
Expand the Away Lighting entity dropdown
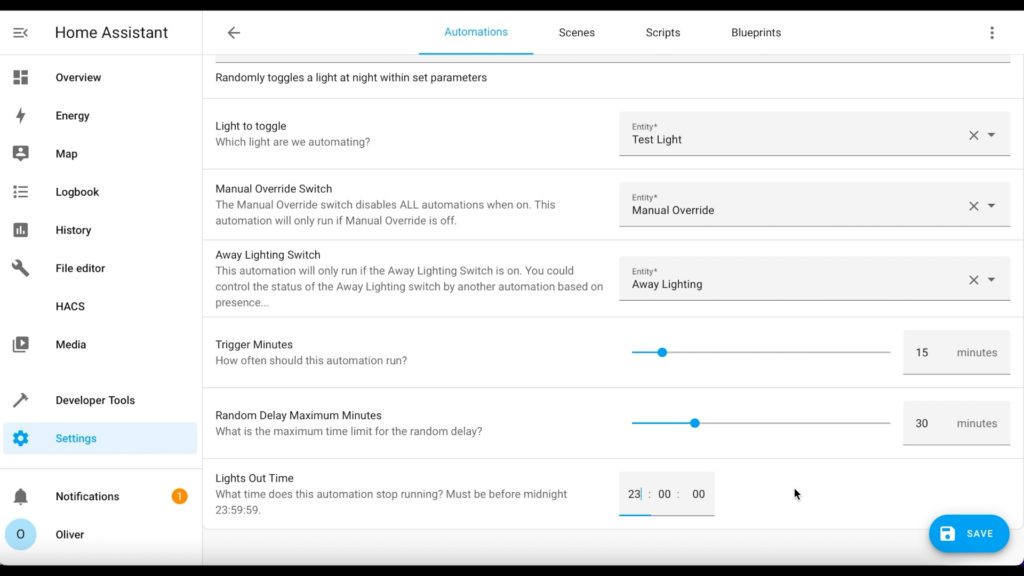click(x=991, y=280)
